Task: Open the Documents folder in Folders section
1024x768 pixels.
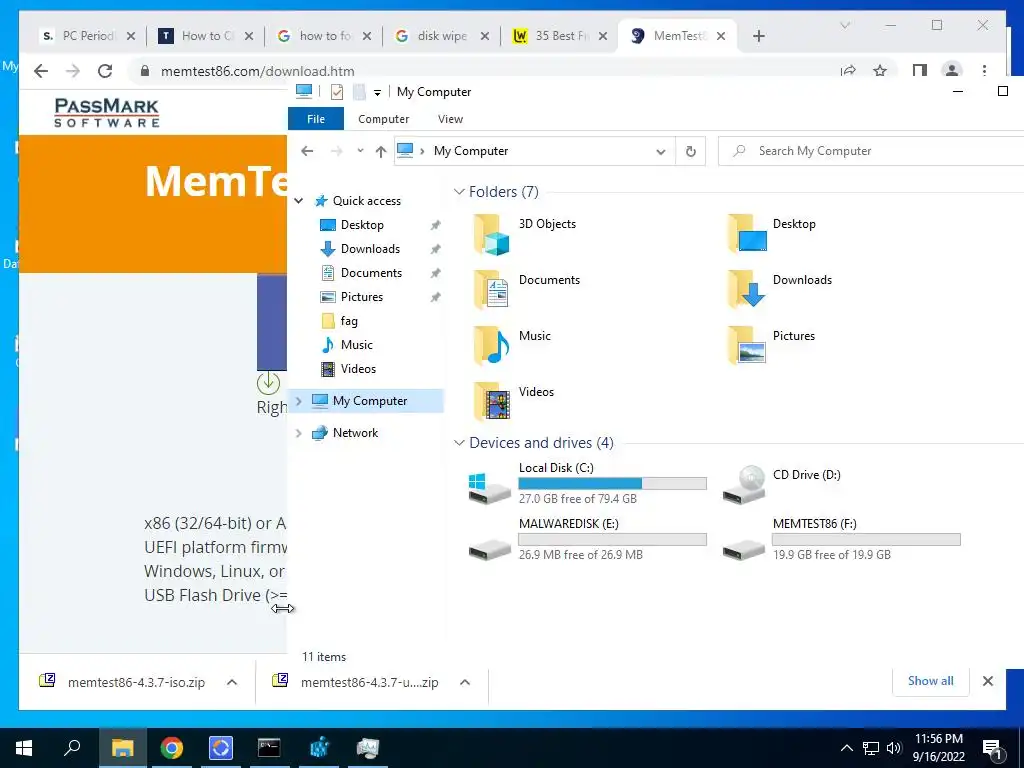Action: [x=492, y=290]
